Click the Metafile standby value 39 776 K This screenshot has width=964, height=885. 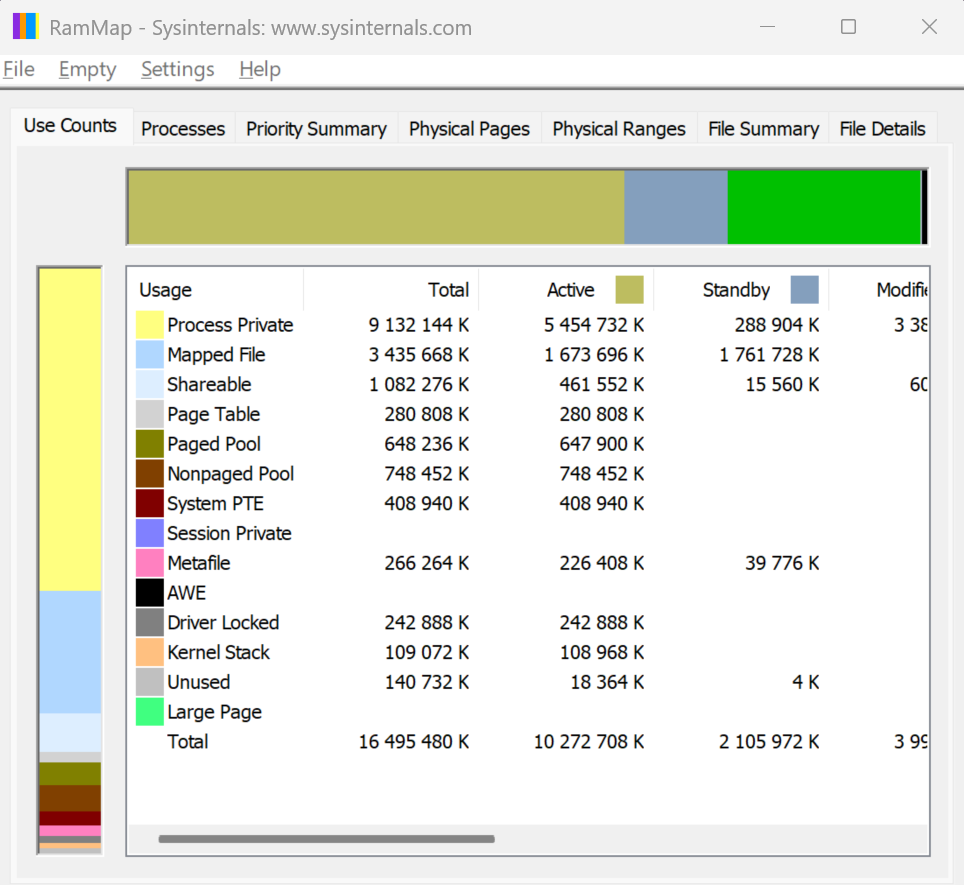[x=782, y=563]
